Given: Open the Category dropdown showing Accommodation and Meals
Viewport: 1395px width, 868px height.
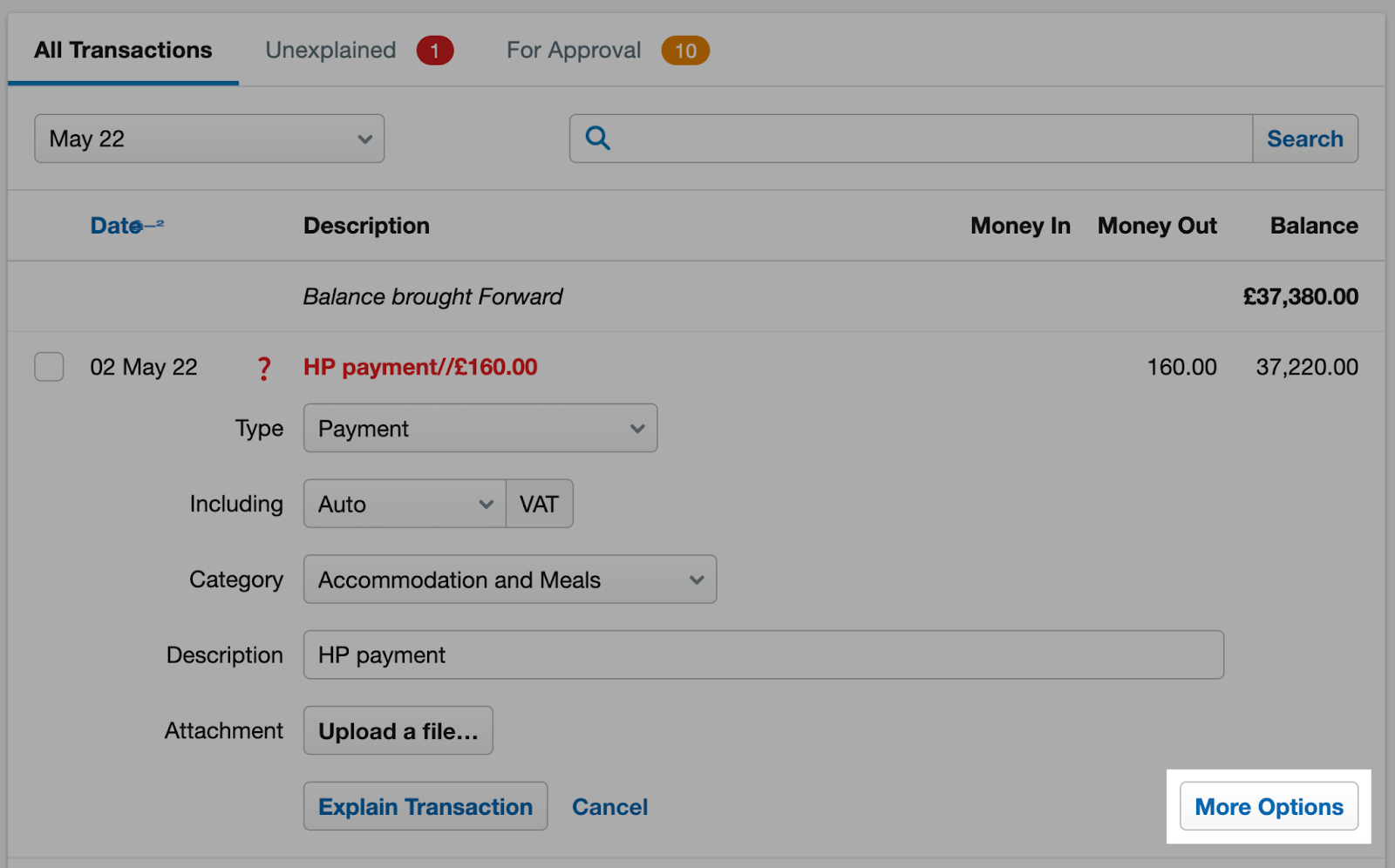Looking at the screenshot, I should coord(509,579).
